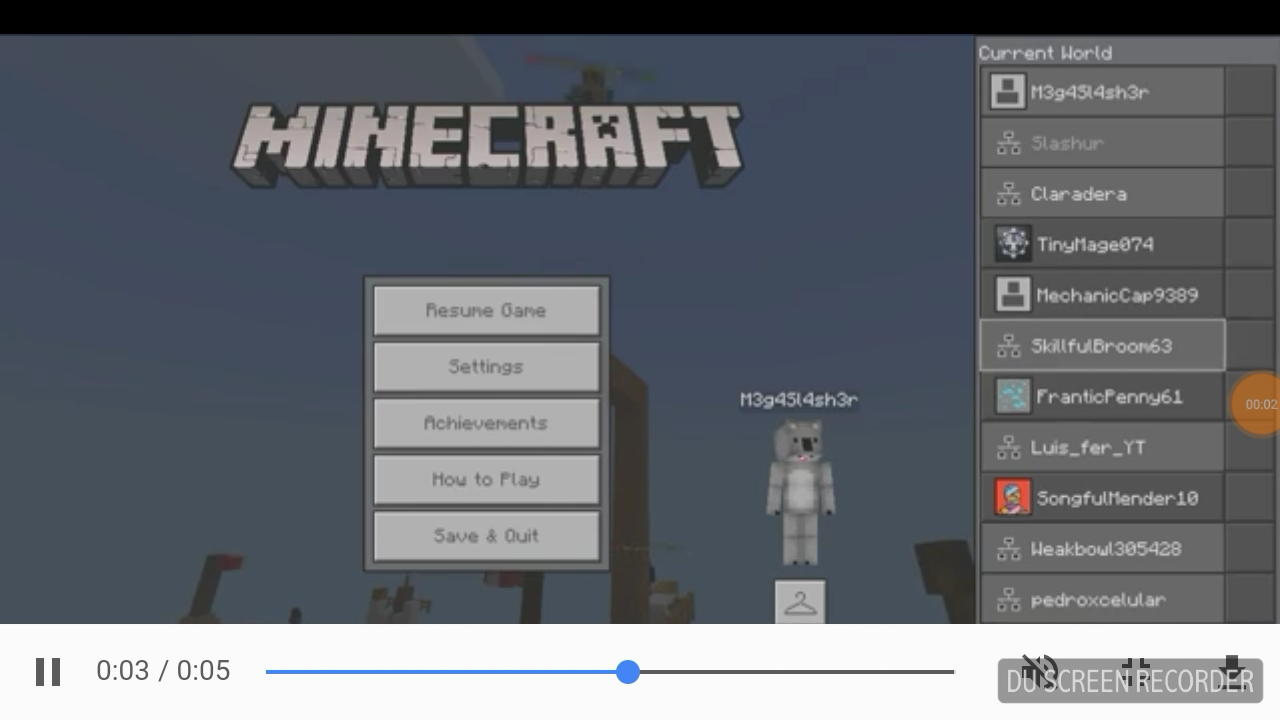Click the M3g45l4sh3r nametag above the koala character
Viewport: 1280px width, 720px height.
pyautogui.click(x=799, y=400)
